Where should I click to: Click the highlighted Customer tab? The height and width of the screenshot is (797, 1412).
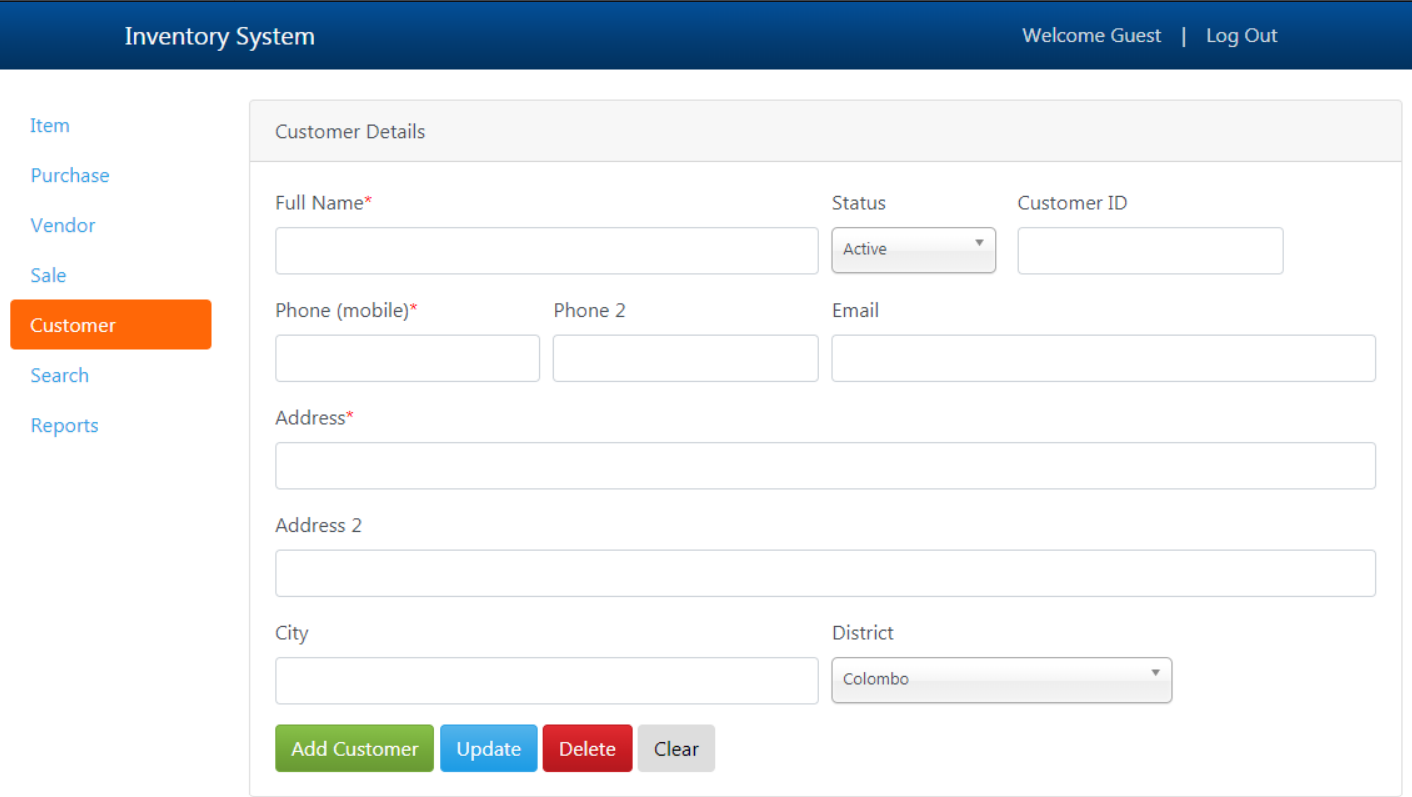tap(110, 325)
